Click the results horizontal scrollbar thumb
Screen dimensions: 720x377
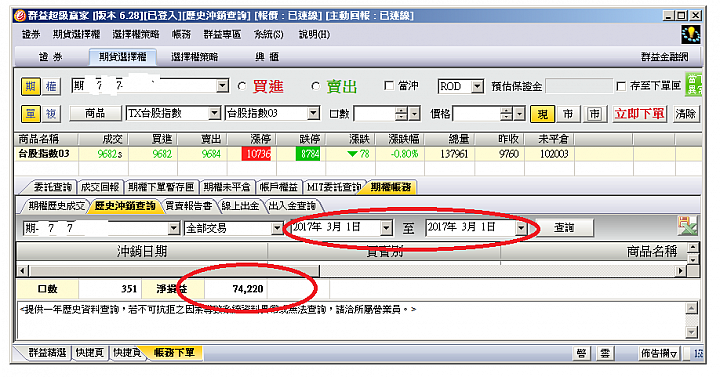click(174, 271)
